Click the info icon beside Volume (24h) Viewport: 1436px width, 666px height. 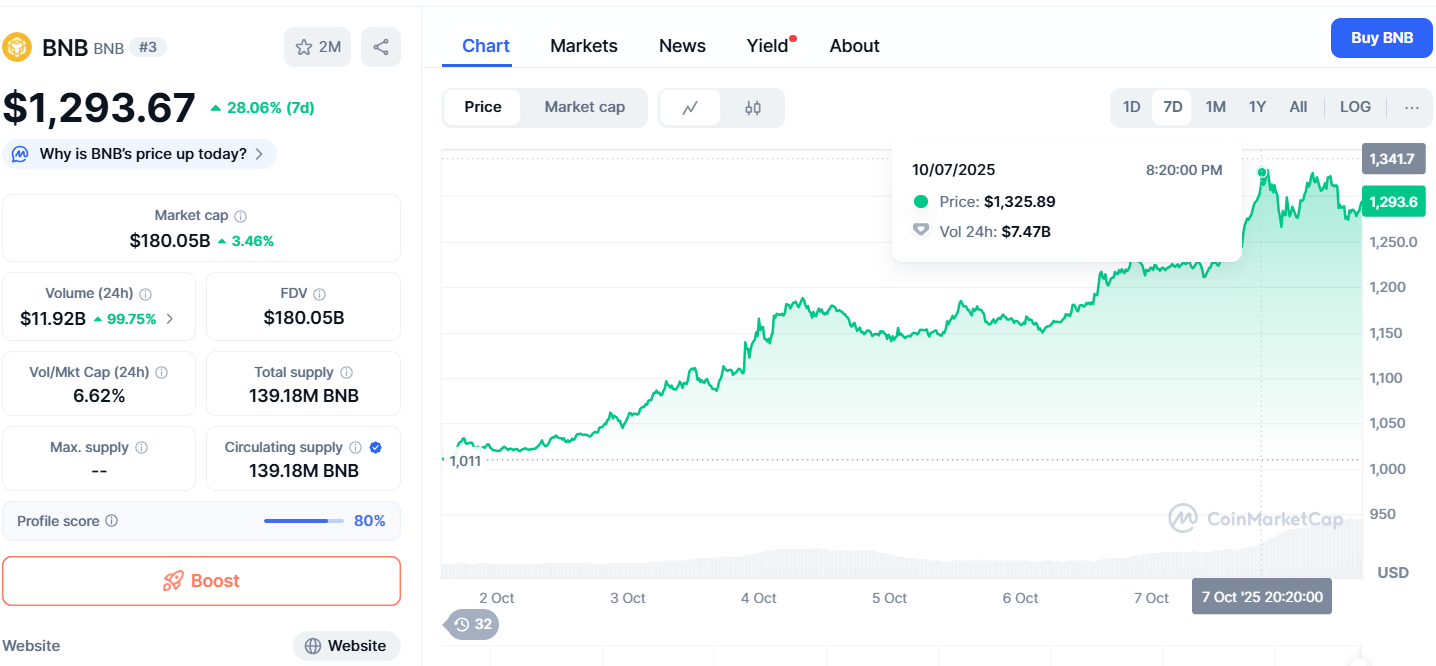point(145,294)
